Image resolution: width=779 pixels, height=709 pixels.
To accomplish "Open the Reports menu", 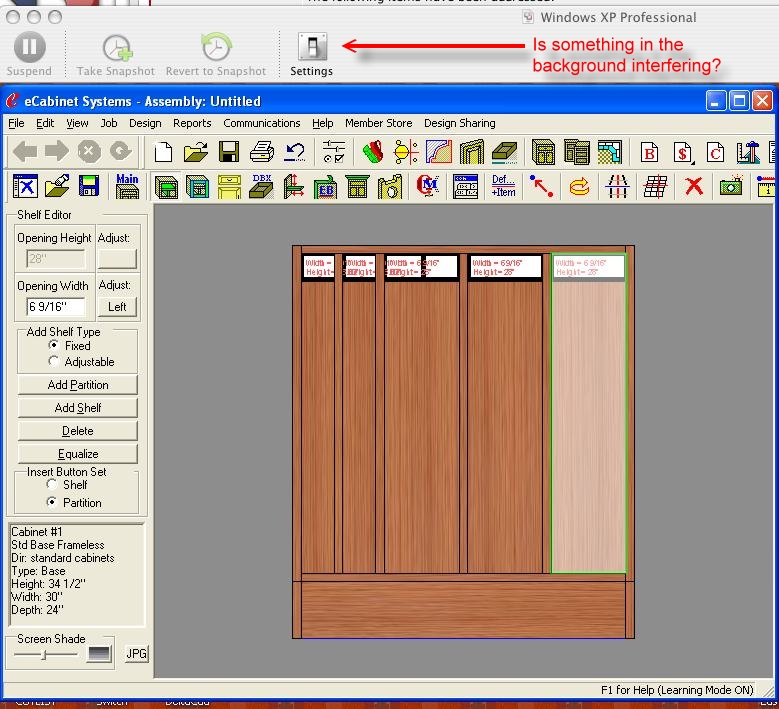I will 192,123.
